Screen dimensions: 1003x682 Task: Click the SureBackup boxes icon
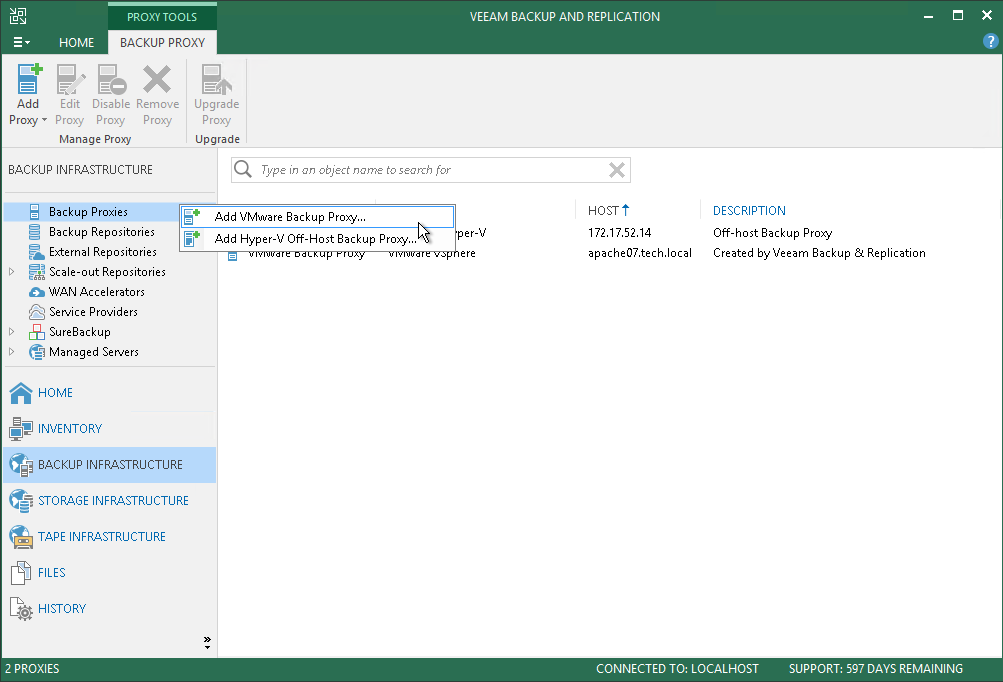click(x=36, y=332)
